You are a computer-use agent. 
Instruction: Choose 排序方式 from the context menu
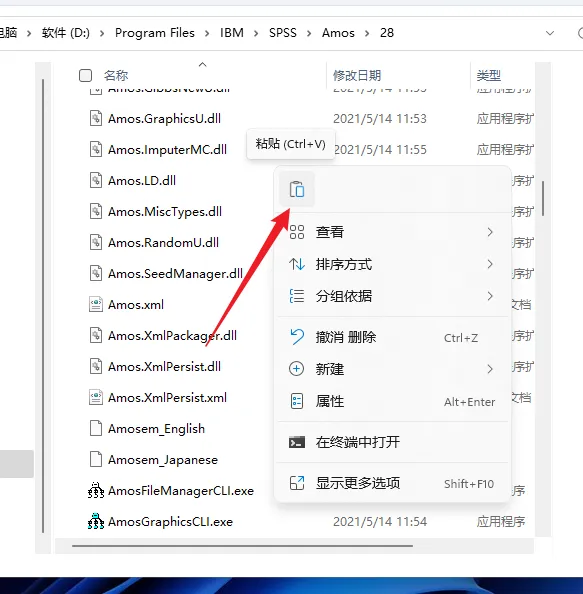392,264
